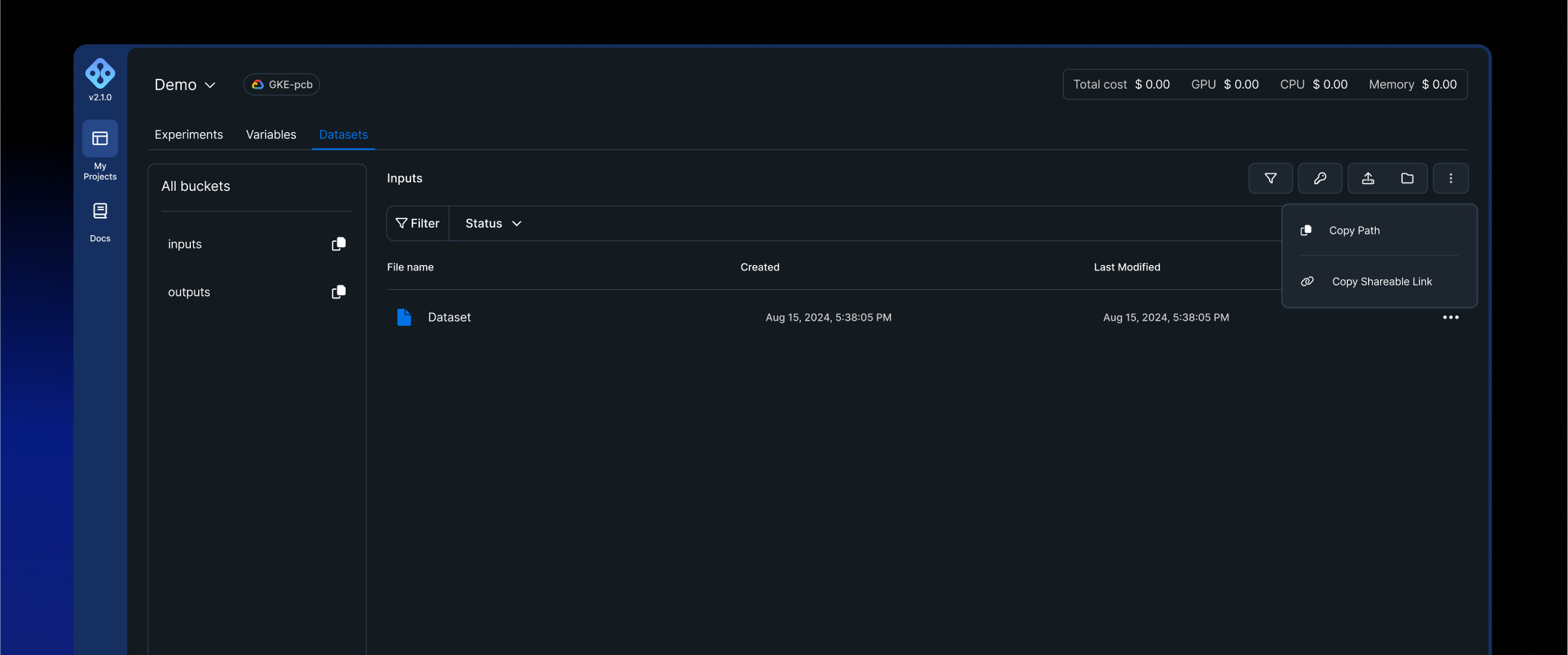Click the Inputs section title
This screenshot has width=1568, height=655.
point(405,179)
